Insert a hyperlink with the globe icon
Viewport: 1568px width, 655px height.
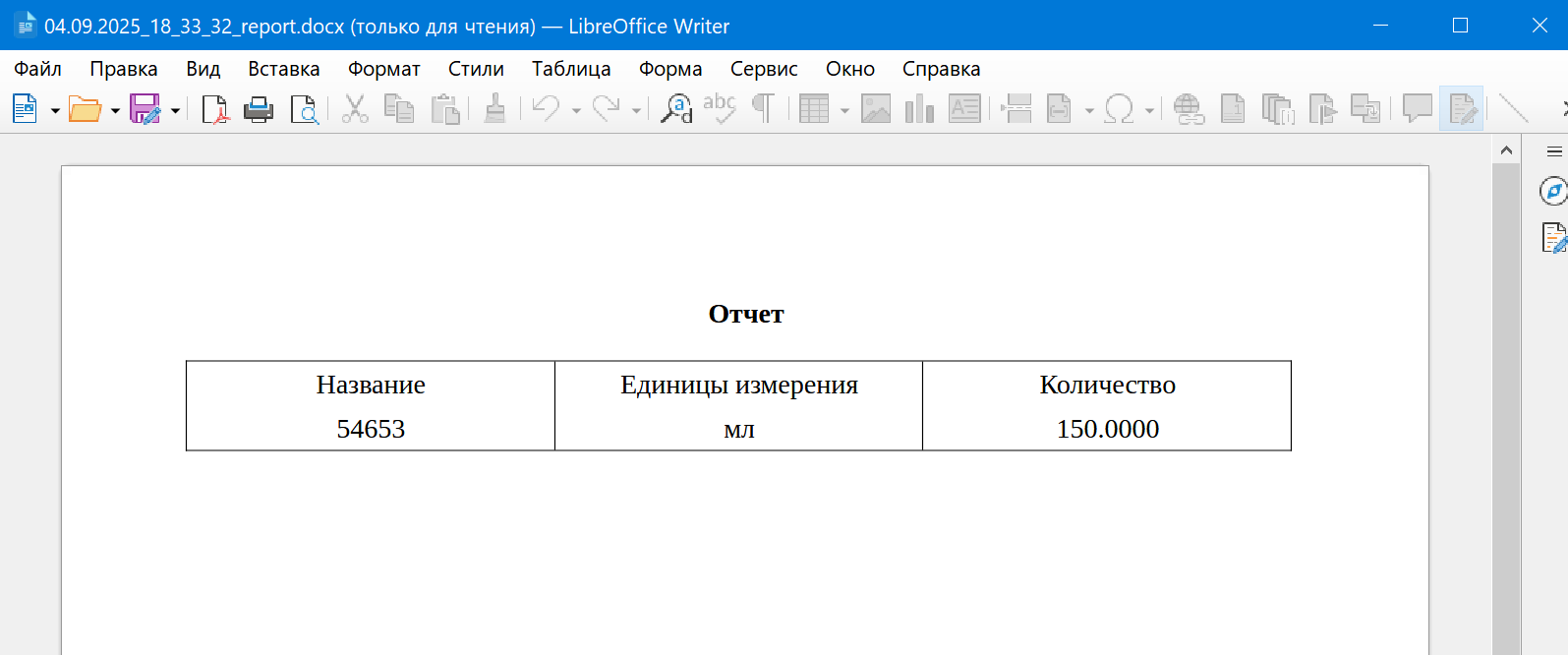[x=1189, y=108]
